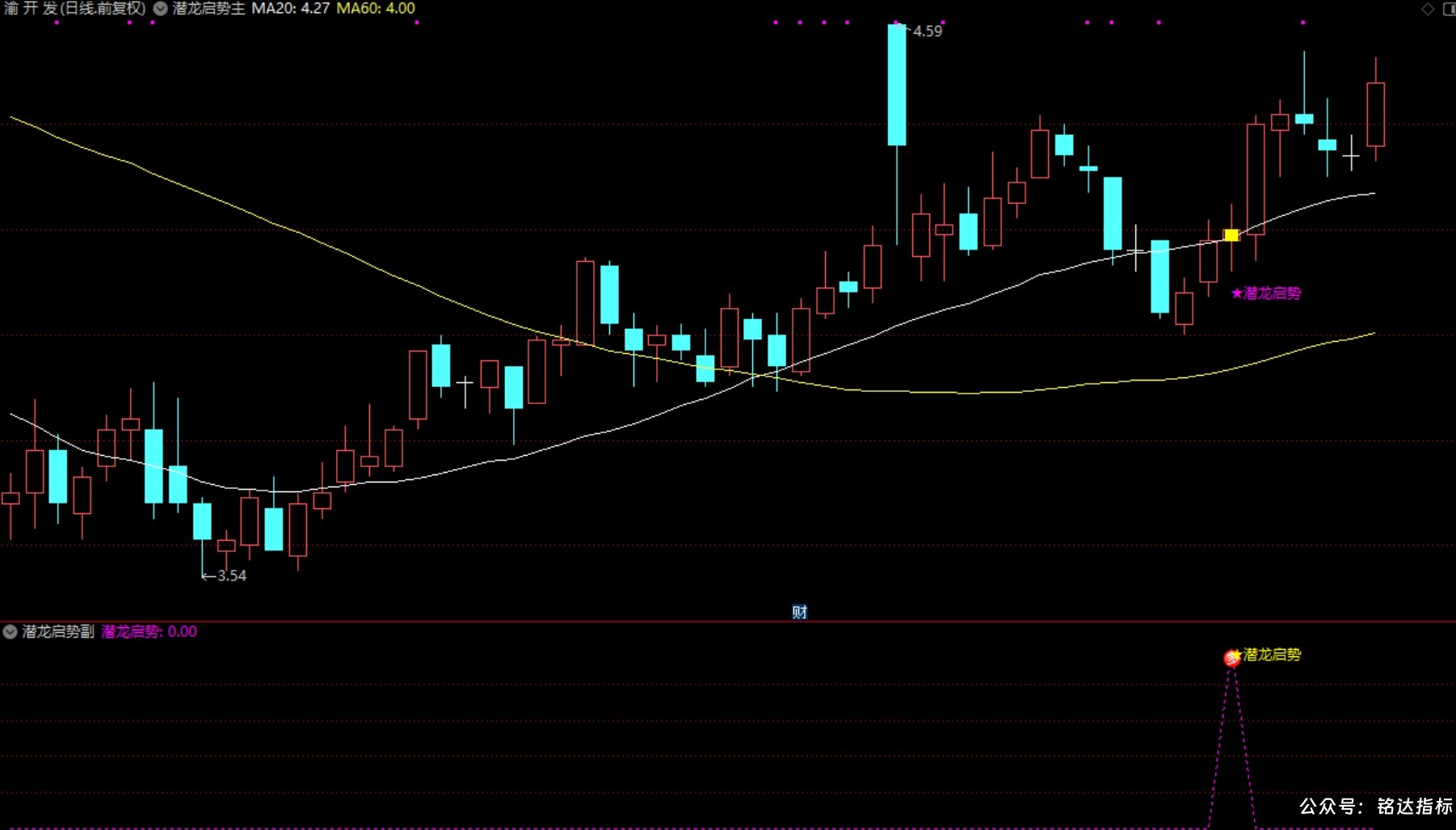Click the 3.54 low price label
1456x830 pixels.
tap(232, 575)
